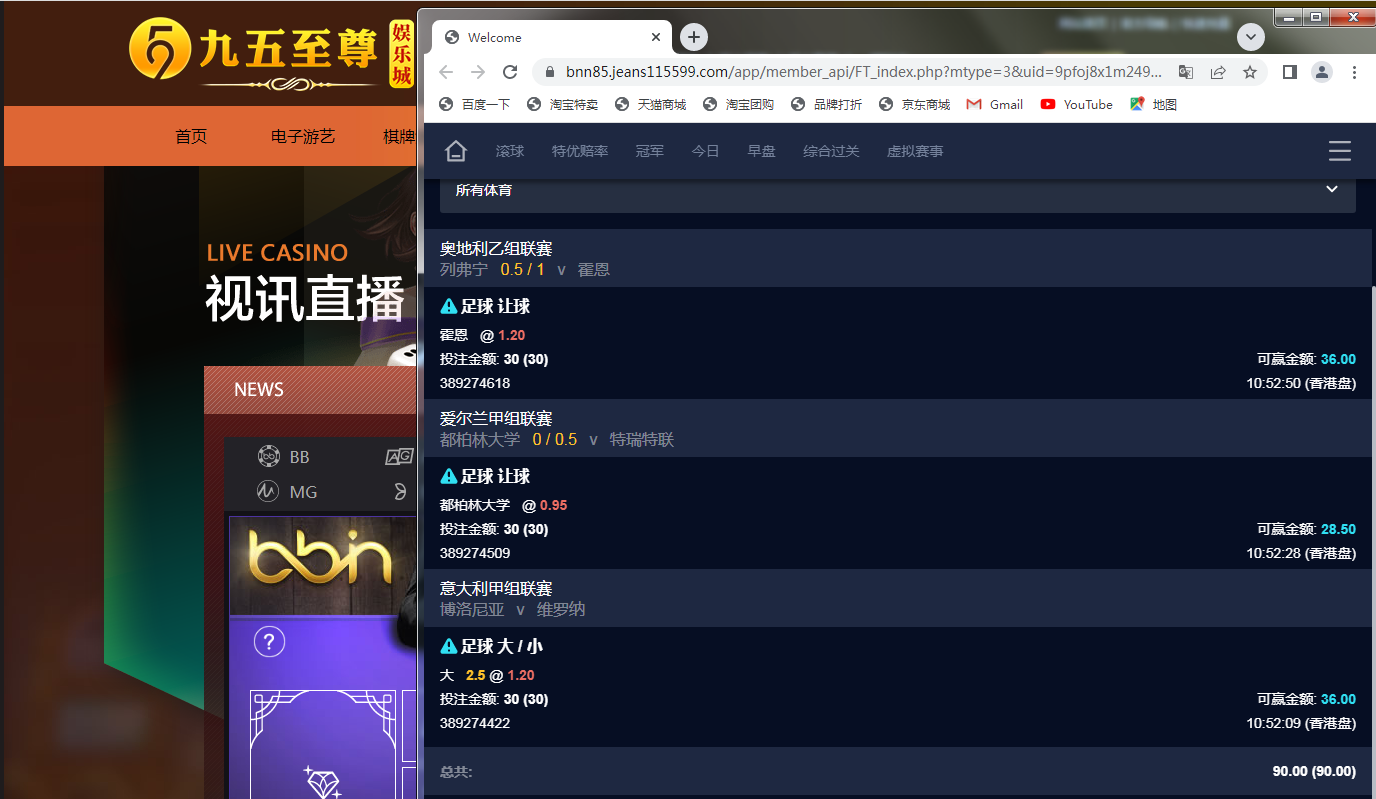Image resolution: width=1376 pixels, height=799 pixels.
Task: Click the warning icon beside the 都柏林大学 @ 0.95 bet
Action: [x=448, y=477]
